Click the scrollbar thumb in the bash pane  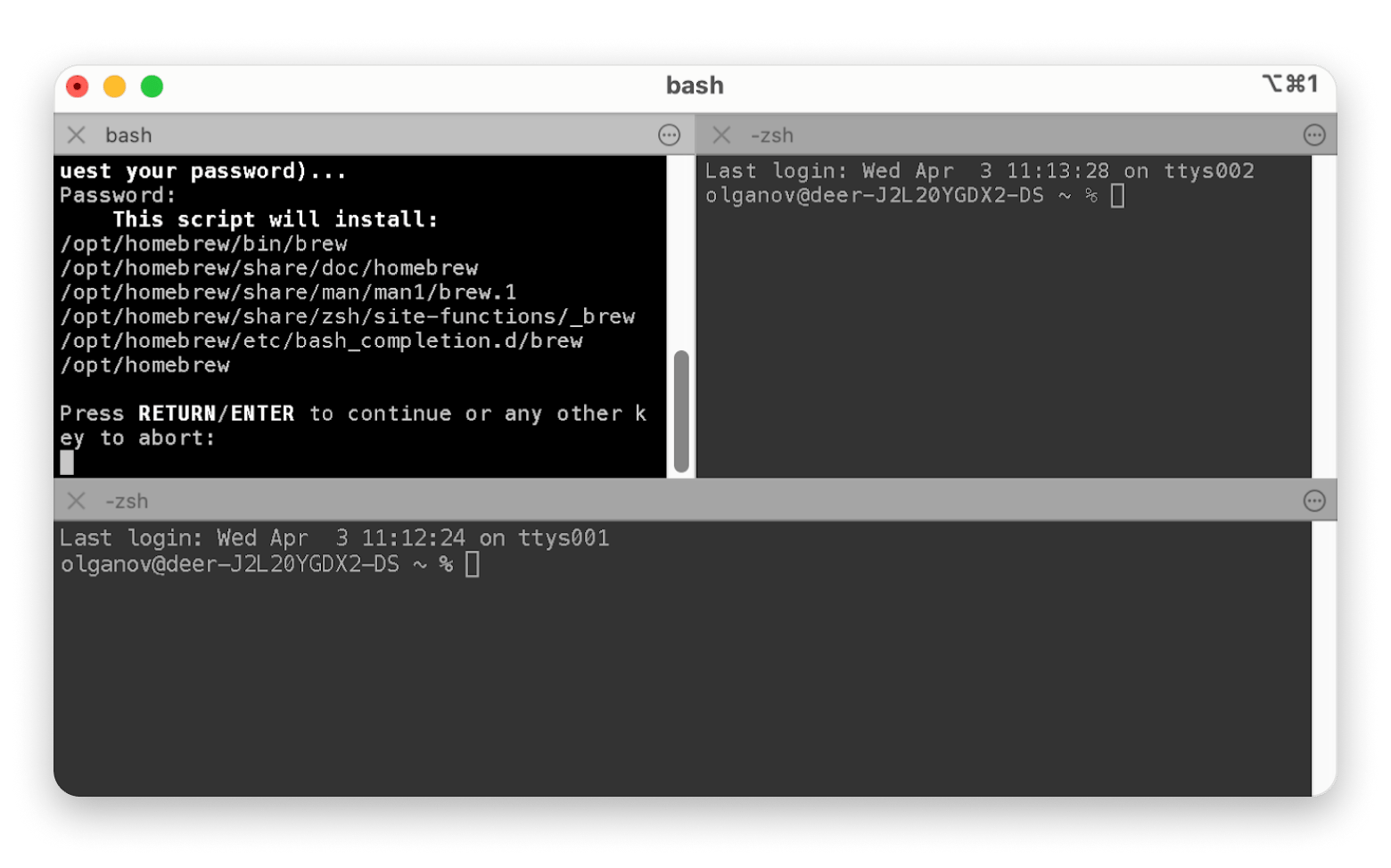681,412
